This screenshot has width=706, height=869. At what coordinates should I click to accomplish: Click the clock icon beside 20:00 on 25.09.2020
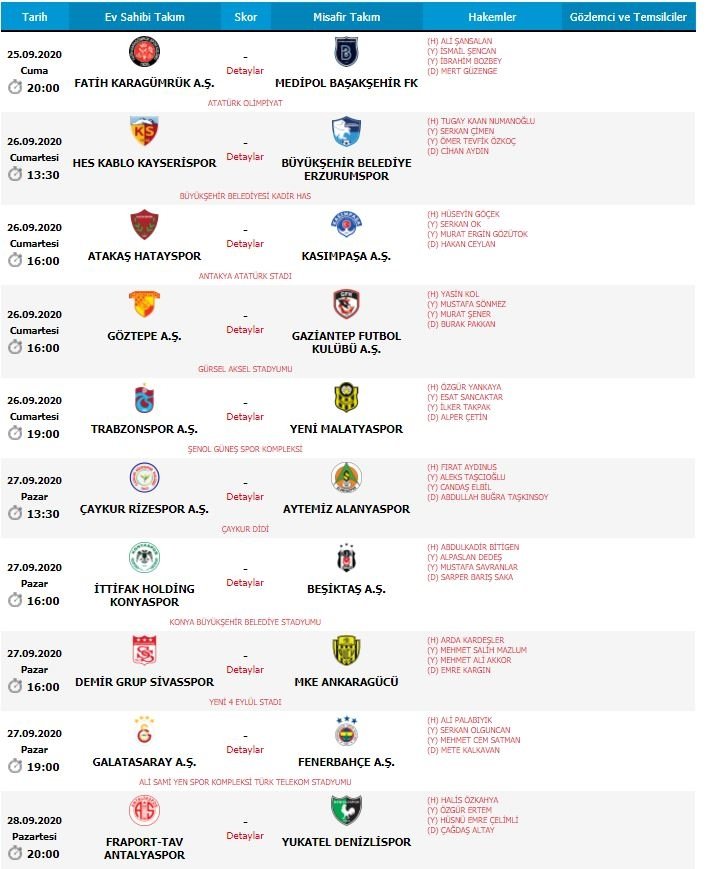(15, 87)
